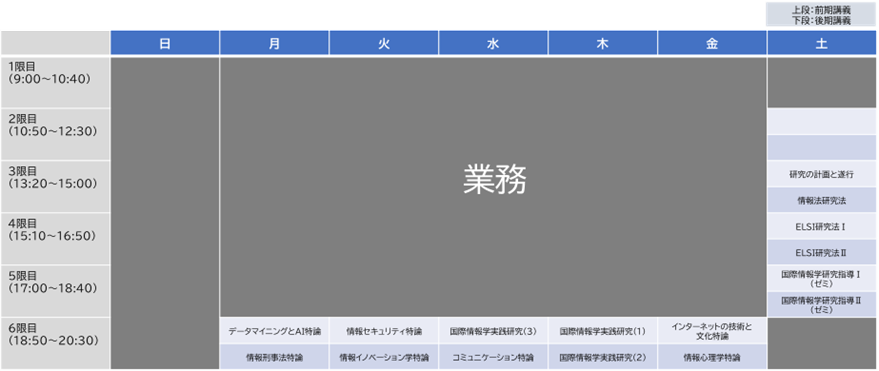Open 国際情報学実践研究(3) cell
This screenshot has width=879, height=371.
pyautogui.click(x=493, y=331)
